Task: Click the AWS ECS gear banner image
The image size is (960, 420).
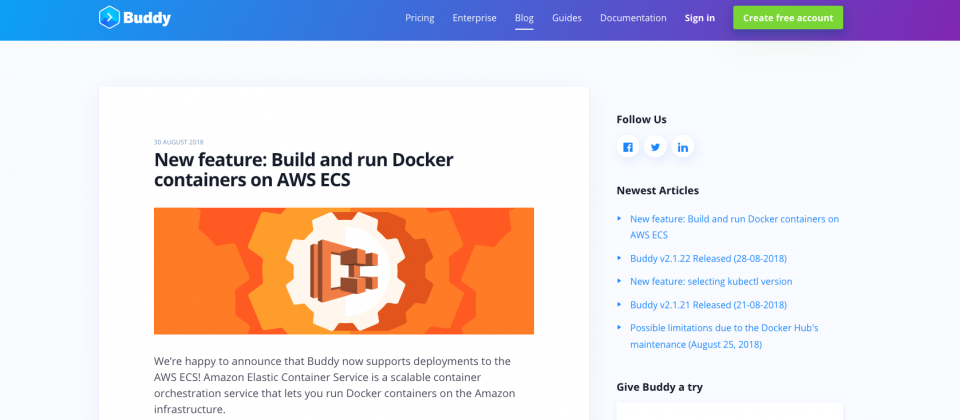Action: click(343, 271)
